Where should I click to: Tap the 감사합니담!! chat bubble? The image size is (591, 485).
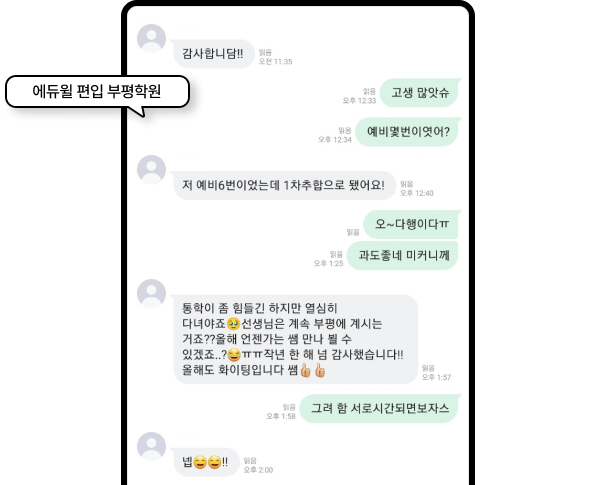213,54
